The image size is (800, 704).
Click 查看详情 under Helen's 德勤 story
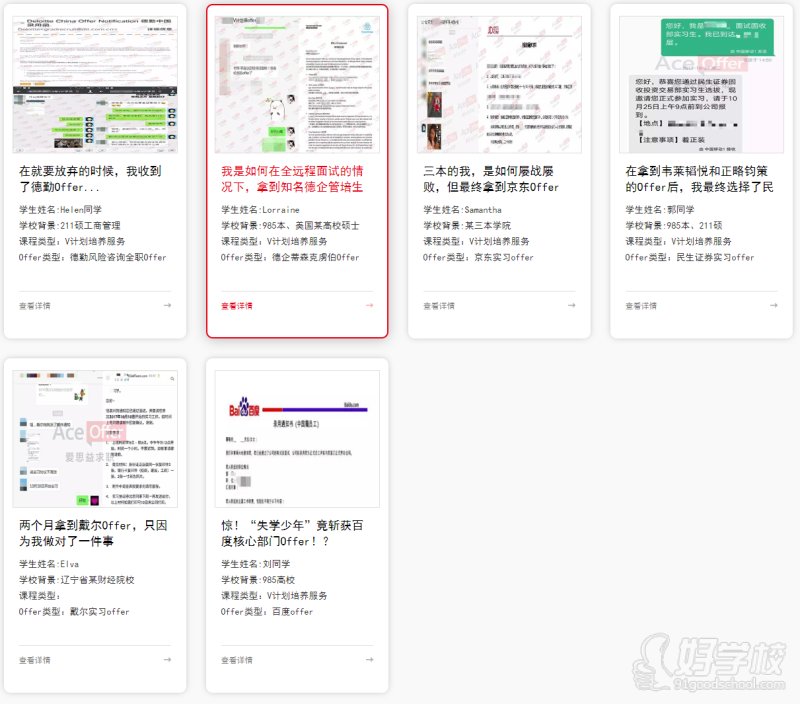35,305
